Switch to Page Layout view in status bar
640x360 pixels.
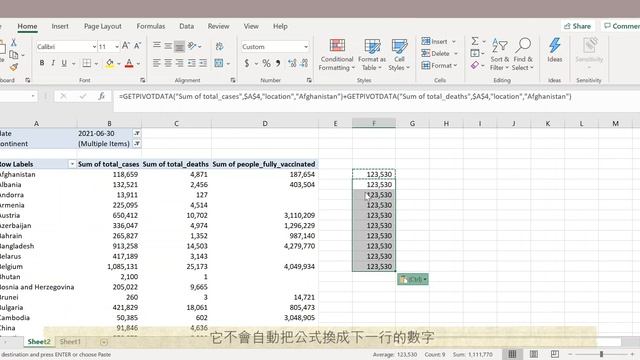(x=533, y=354)
